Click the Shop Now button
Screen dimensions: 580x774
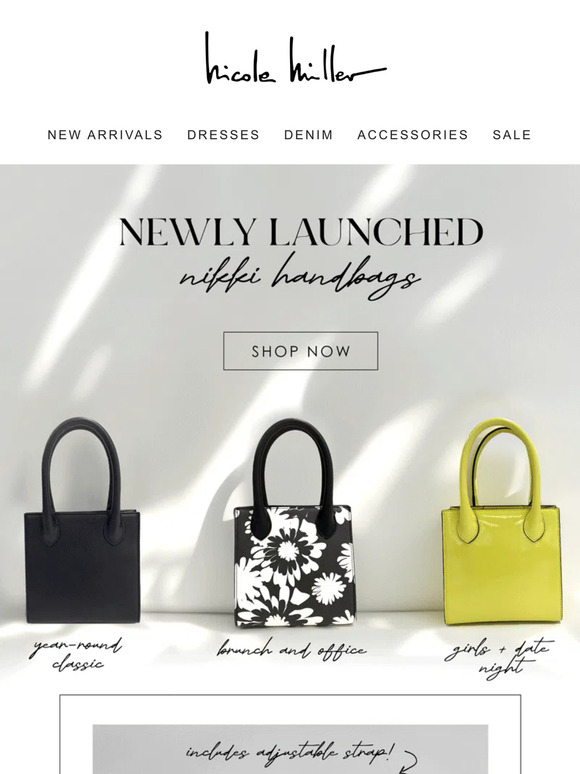301,351
